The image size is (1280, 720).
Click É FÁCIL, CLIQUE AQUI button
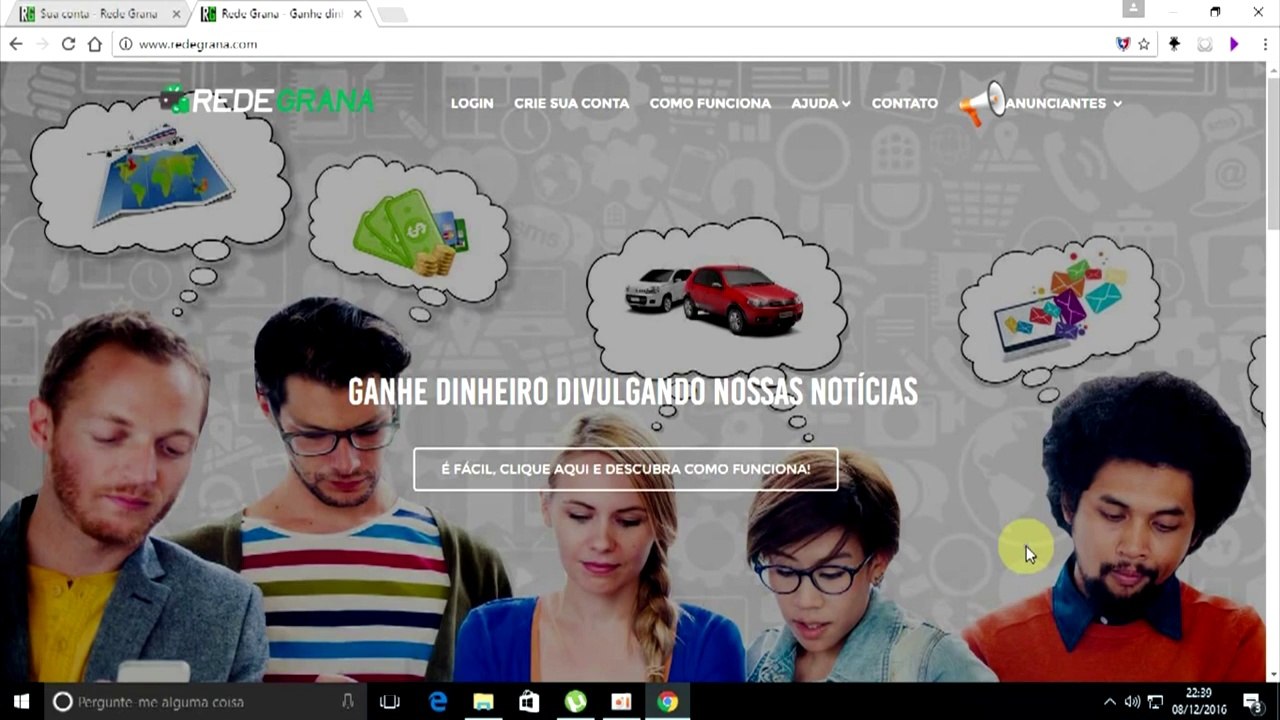[x=626, y=469]
